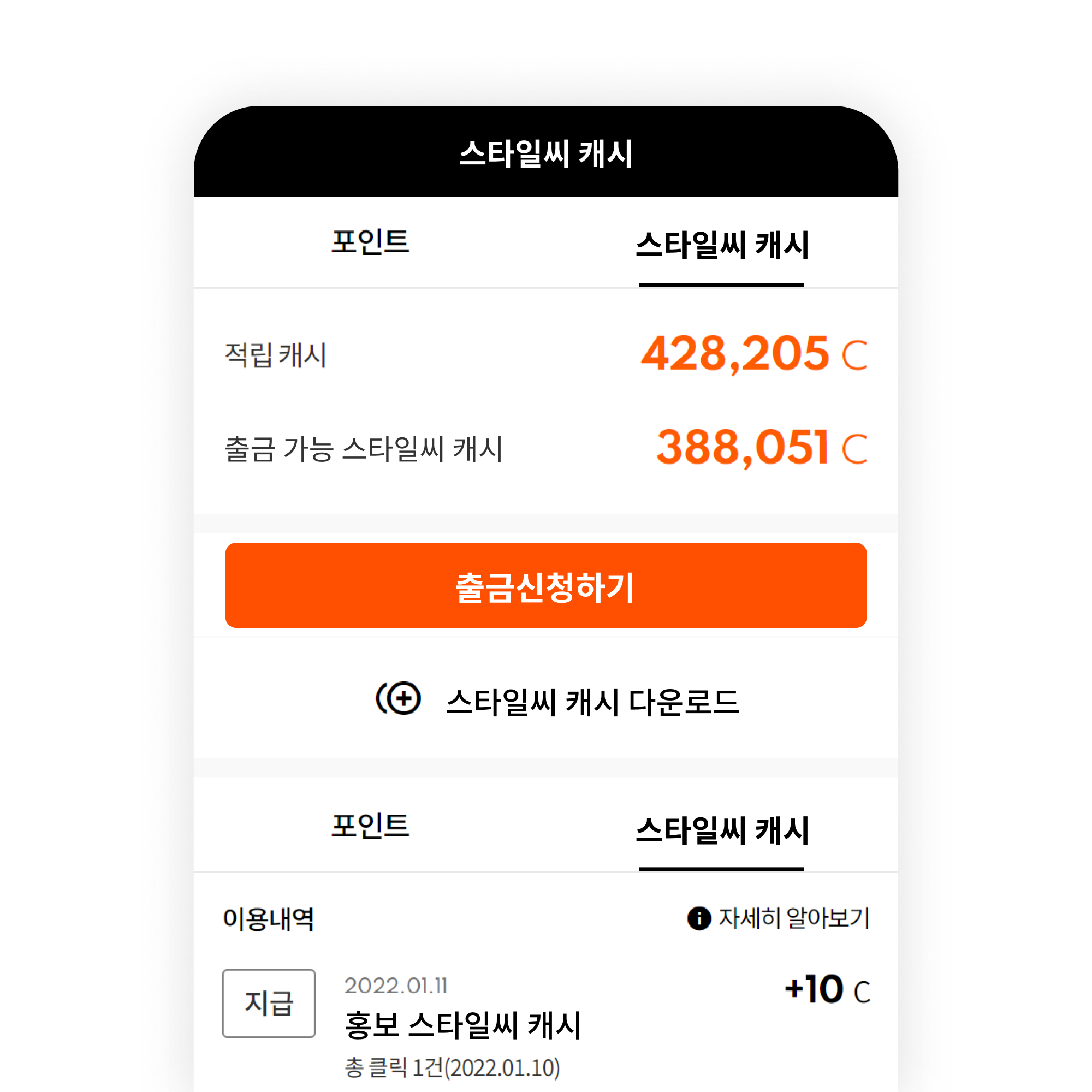This screenshot has width=1092, height=1092.
Task: Click the 388,051 withdrawable cash amount
Action: coord(743,448)
